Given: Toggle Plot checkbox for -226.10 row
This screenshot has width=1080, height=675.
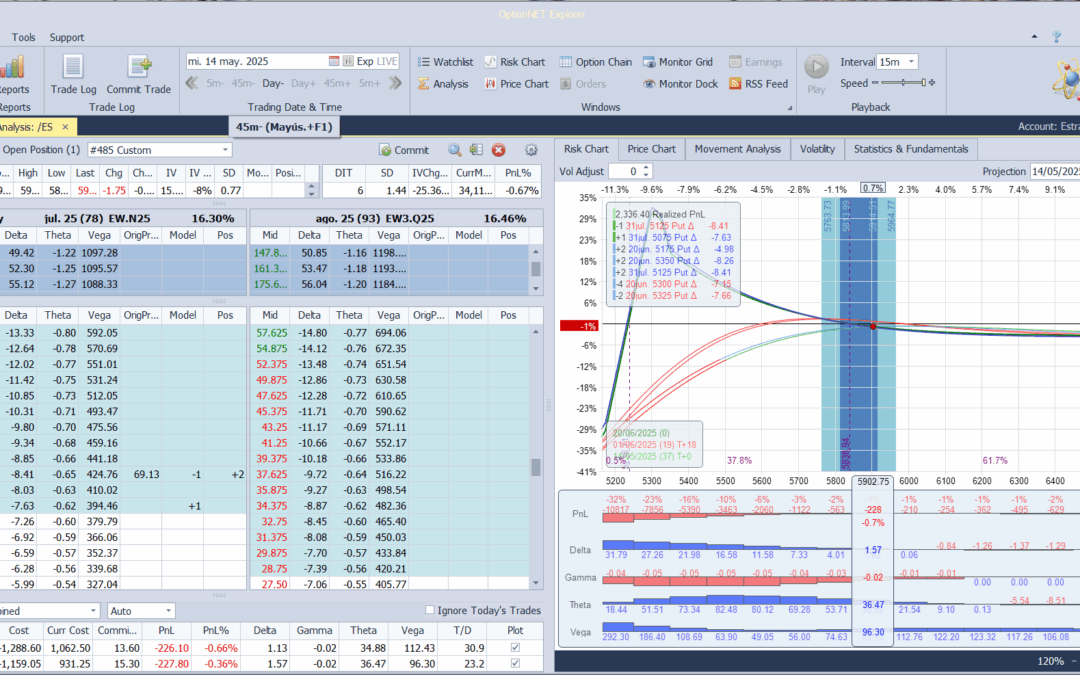Looking at the screenshot, I should pyautogui.click(x=515, y=647).
